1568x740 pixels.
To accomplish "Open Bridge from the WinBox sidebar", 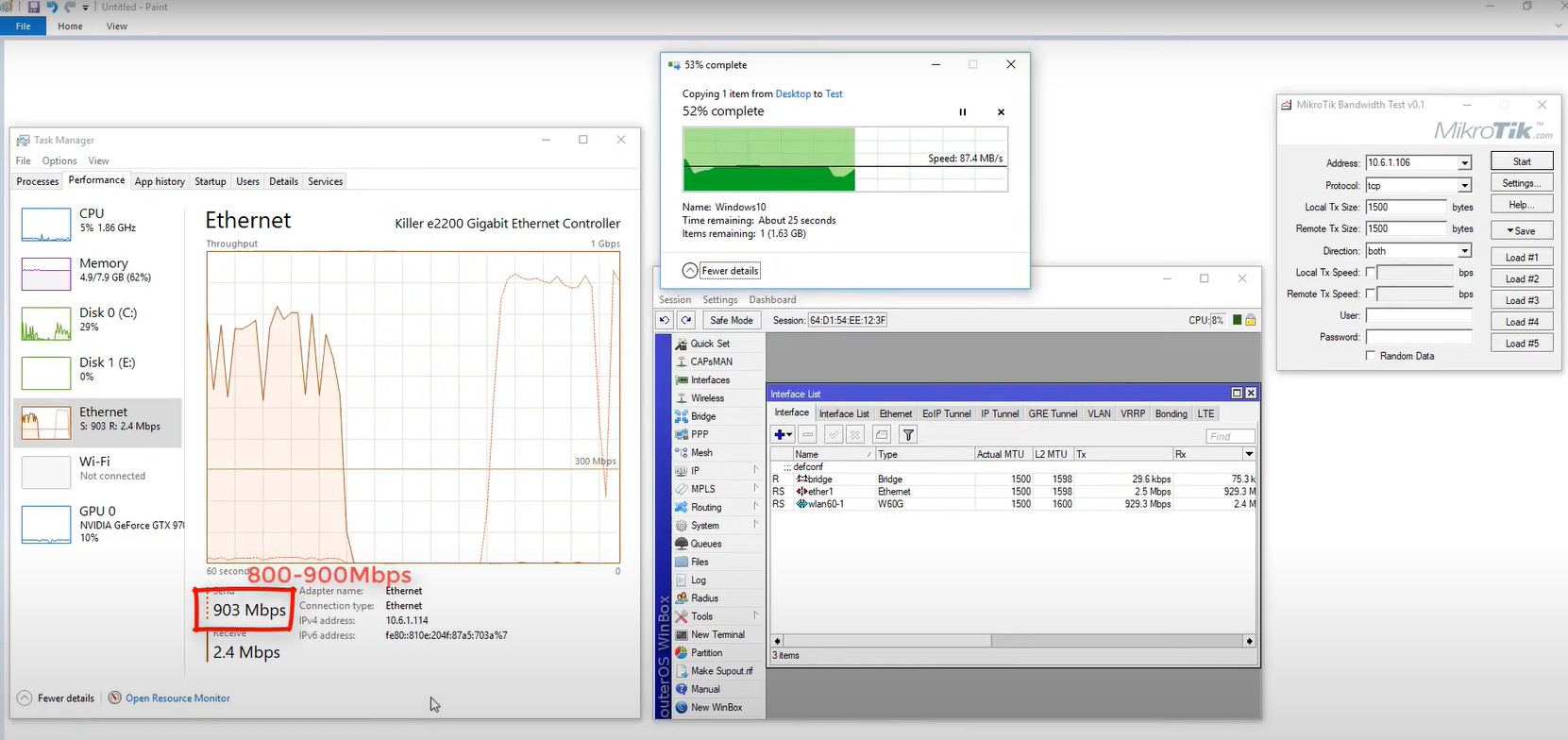I will [703, 416].
